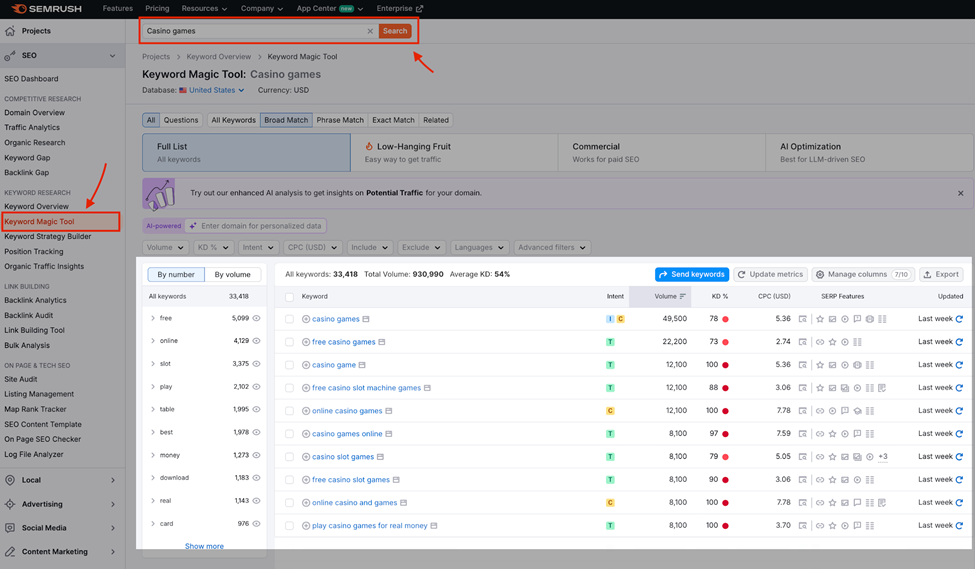Check 'play casino games for real money' checkbox
975x569 pixels.
point(289,526)
